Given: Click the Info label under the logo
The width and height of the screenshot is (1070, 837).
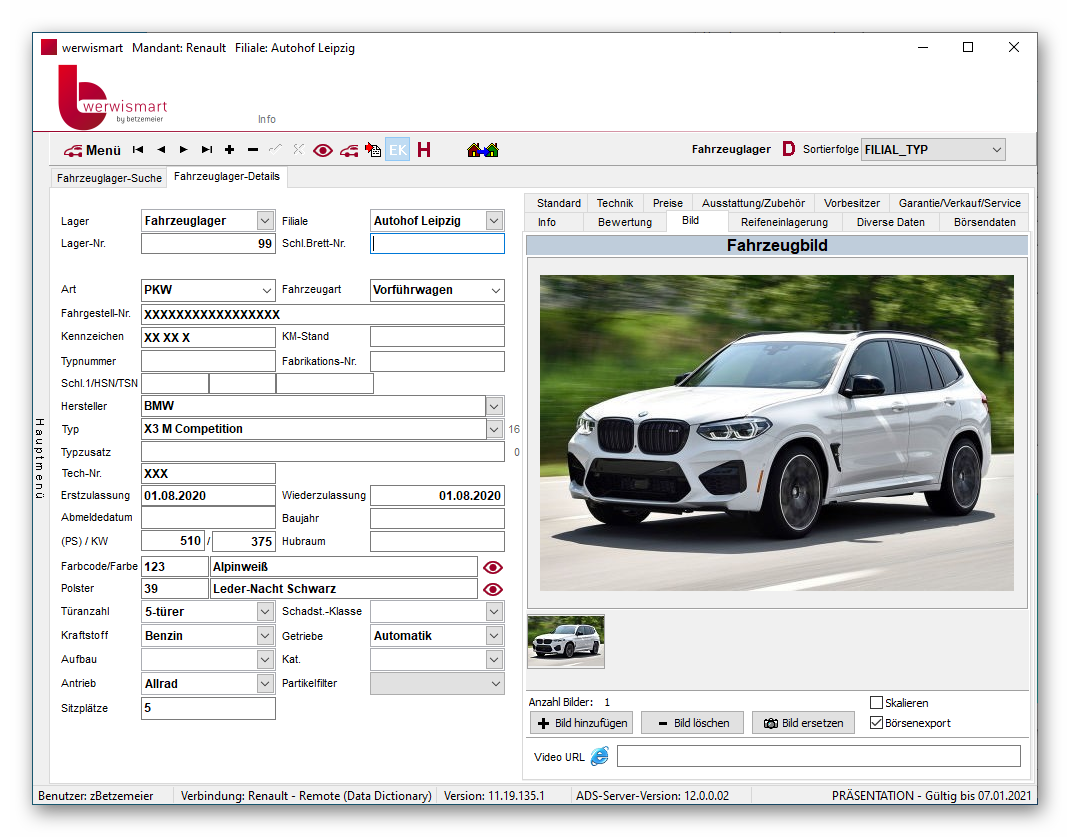Looking at the screenshot, I should [x=267, y=119].
